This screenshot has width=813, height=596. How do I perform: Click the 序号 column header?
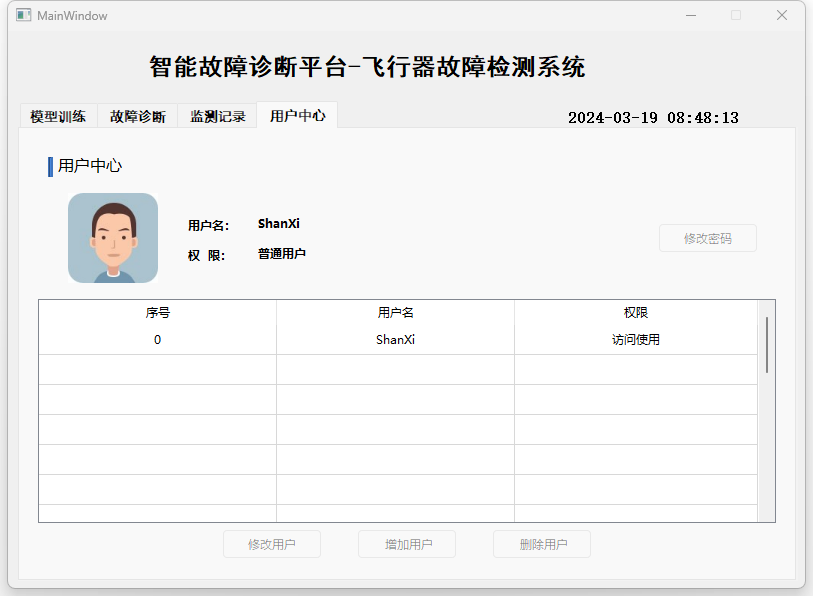tap(157, 313)
